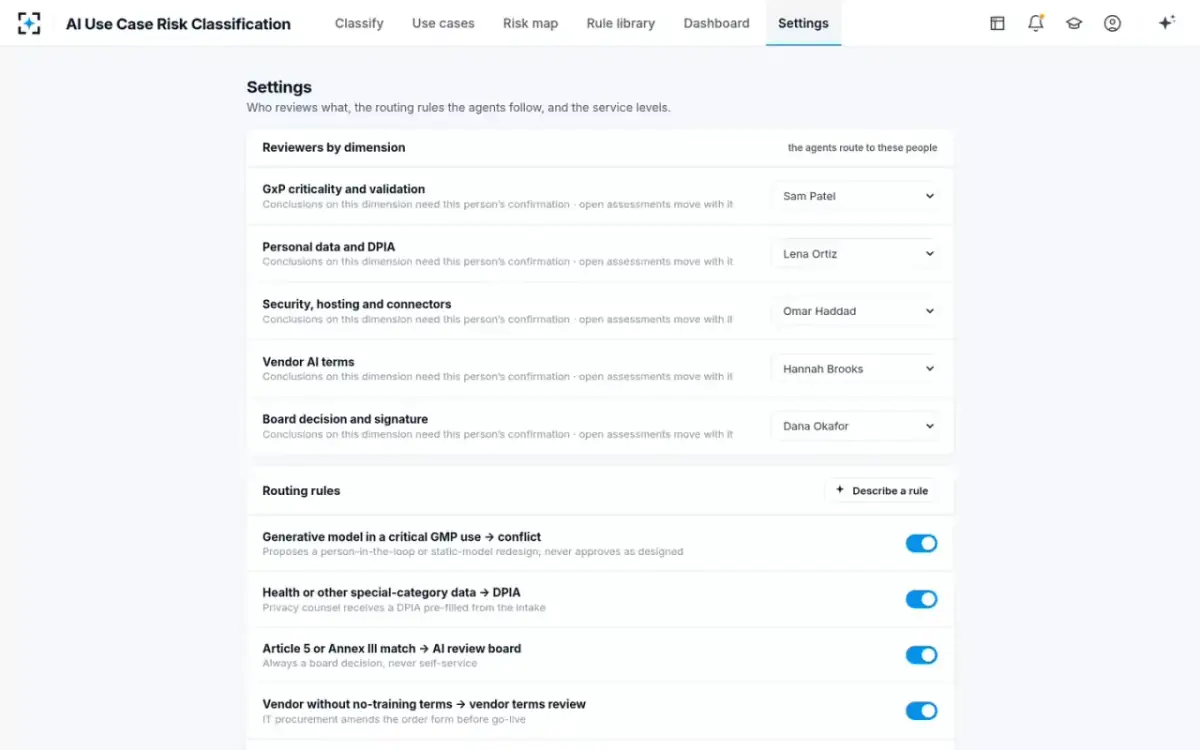Image resolution: width=1200 pixels, height=750 pixels.
Task: Click the Reviewers by dimension heading
Action: pyautogui.click(x=334, y=147)
